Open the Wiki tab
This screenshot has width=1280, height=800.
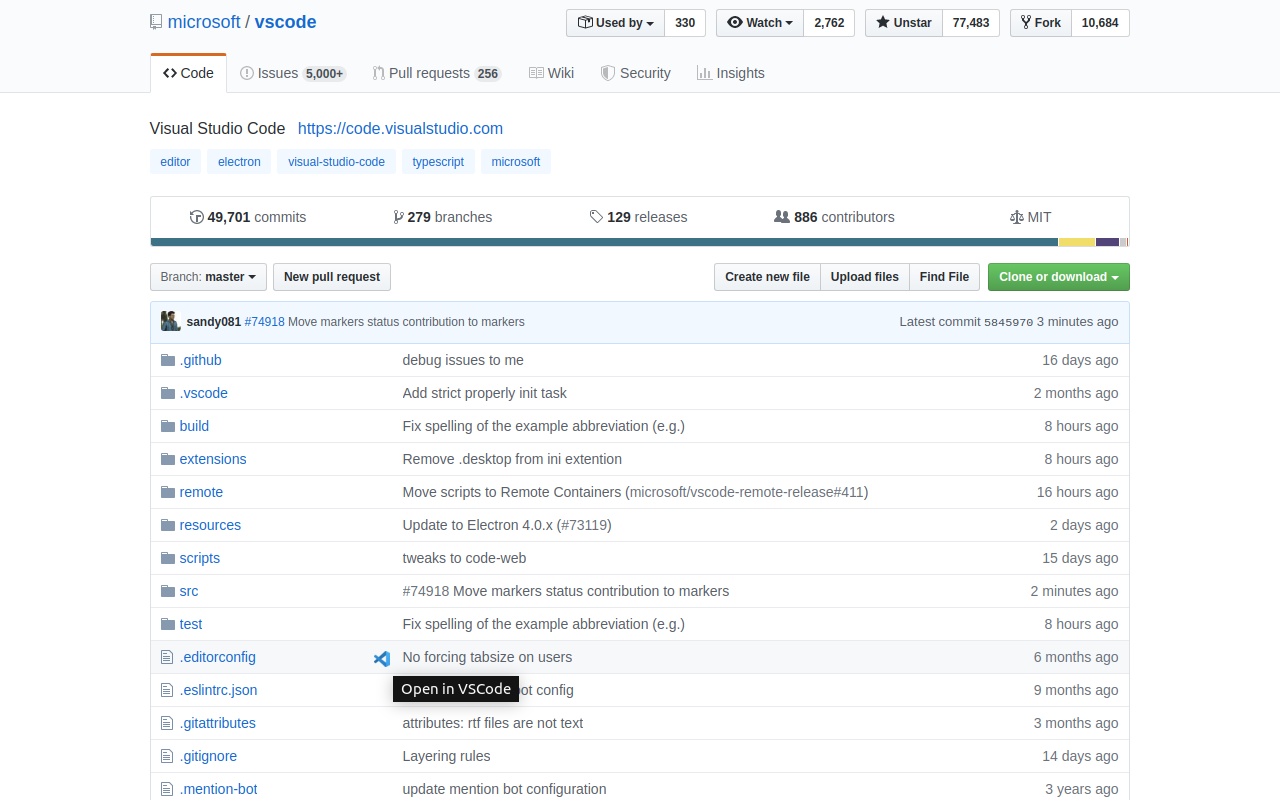click(551, 73)
